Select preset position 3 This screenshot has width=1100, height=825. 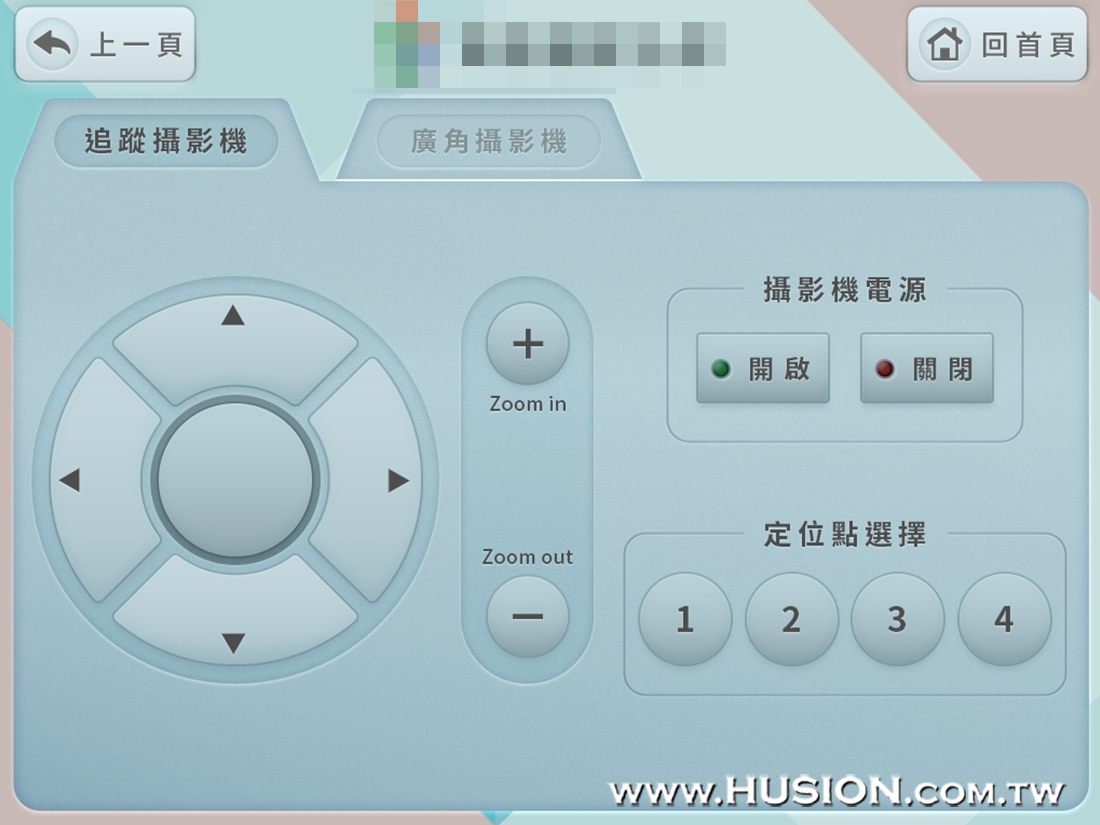pos(897,619)
